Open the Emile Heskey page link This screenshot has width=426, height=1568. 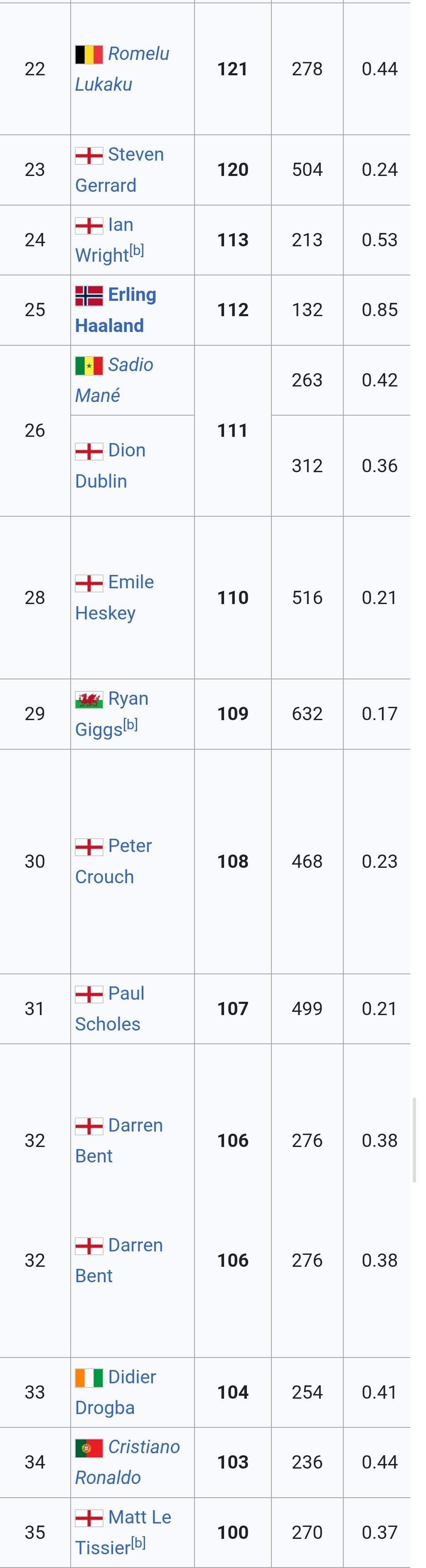pos(114,597)
